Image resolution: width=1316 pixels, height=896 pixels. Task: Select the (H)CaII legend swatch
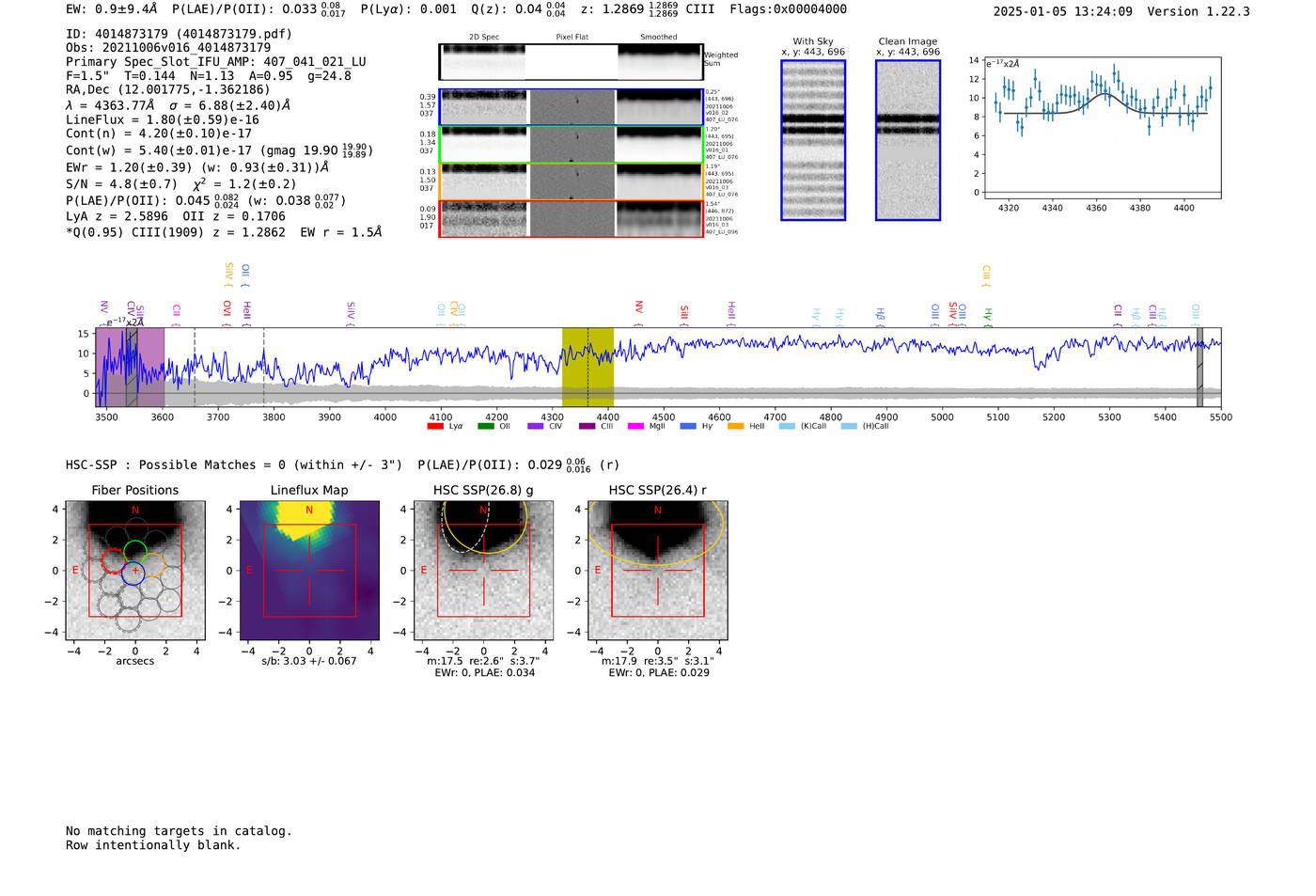(849, 426)
